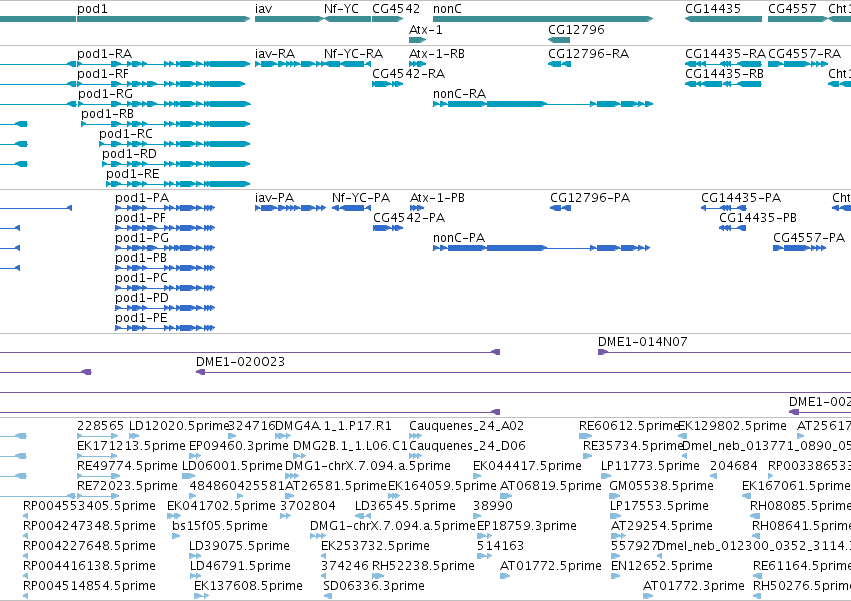Open protein Nf-YC-PA

click(361, 198)
